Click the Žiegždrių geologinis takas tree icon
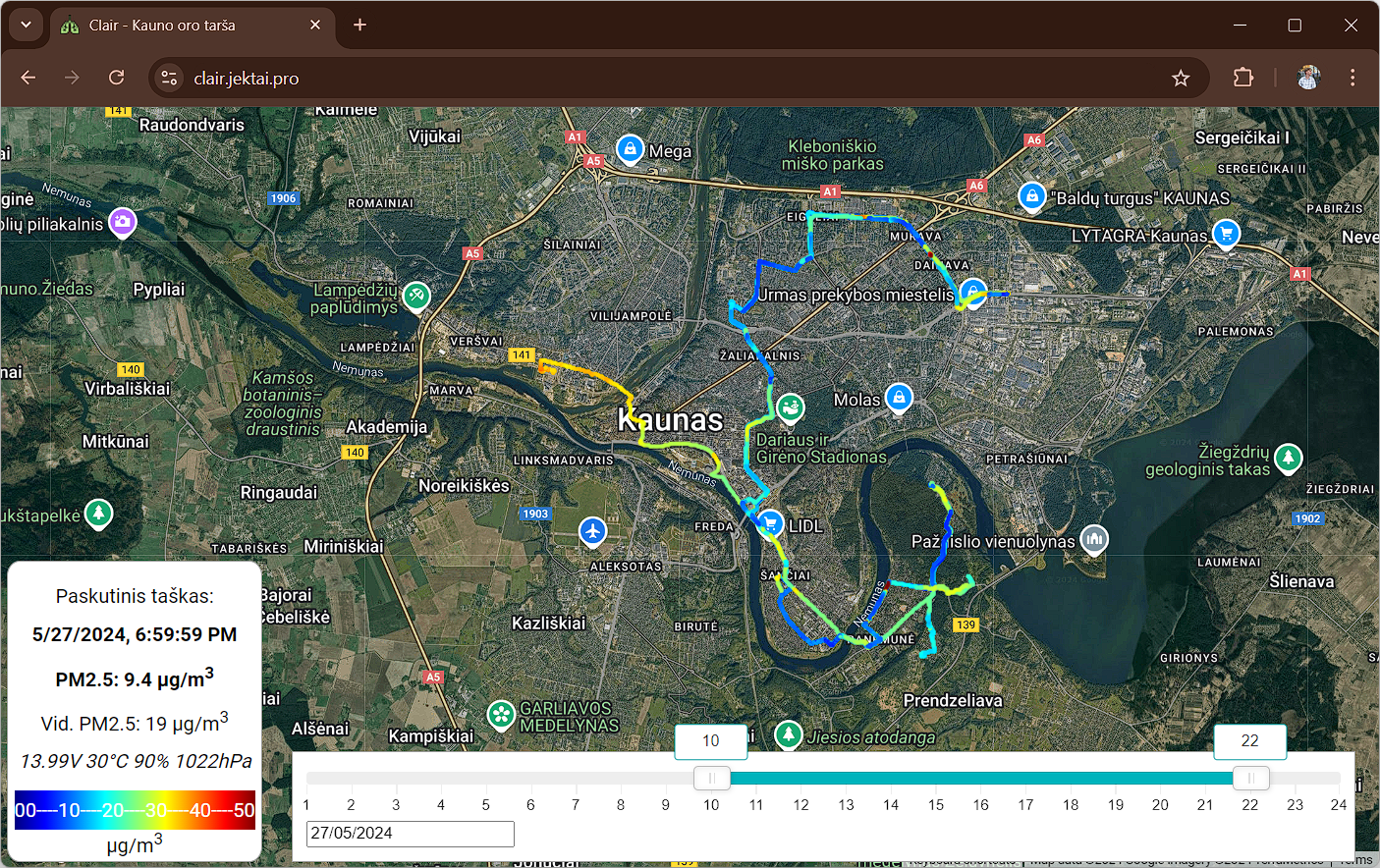The image size is (1380, 868). click(1288, 459)
